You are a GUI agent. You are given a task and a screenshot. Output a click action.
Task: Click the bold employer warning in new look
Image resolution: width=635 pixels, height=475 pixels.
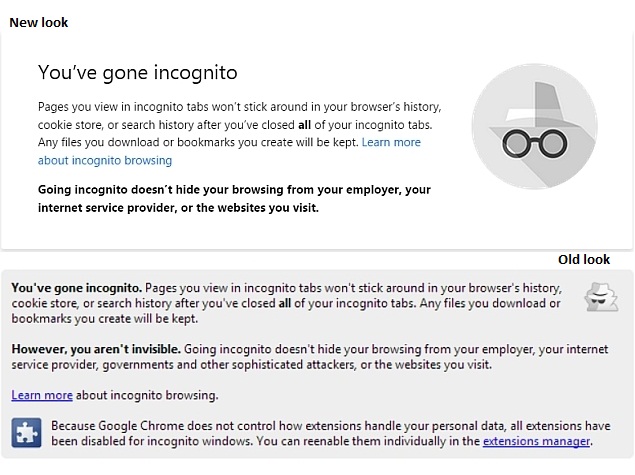pyautogui.click(x=234, y=198)
